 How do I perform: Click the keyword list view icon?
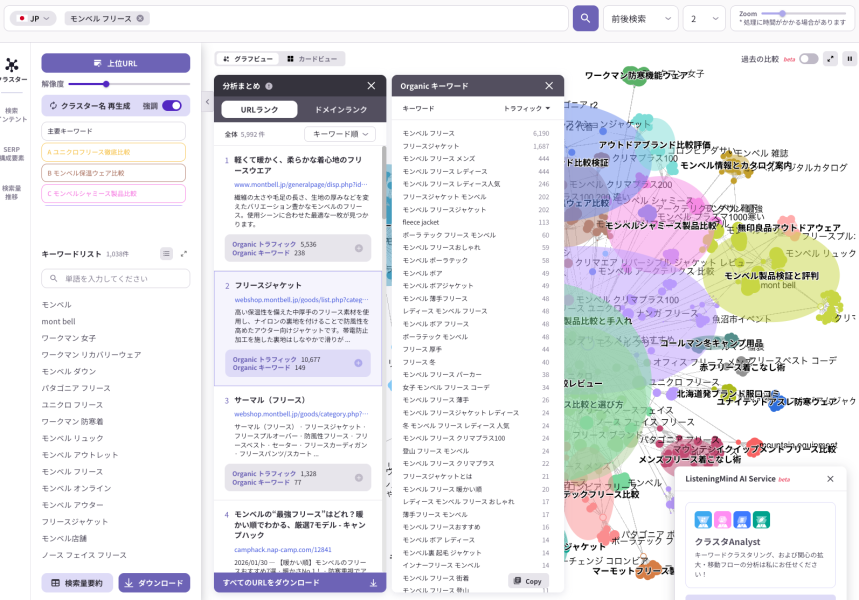[166, 254]
